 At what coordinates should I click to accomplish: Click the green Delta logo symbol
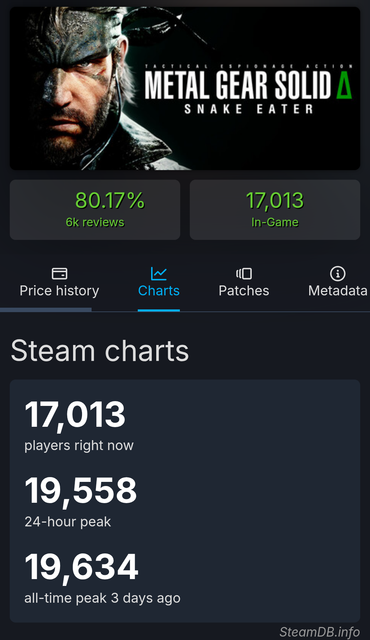point(344,86)
